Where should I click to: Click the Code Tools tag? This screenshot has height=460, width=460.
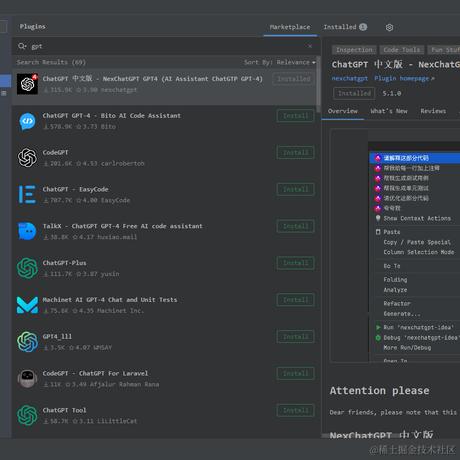click(402, 50)
